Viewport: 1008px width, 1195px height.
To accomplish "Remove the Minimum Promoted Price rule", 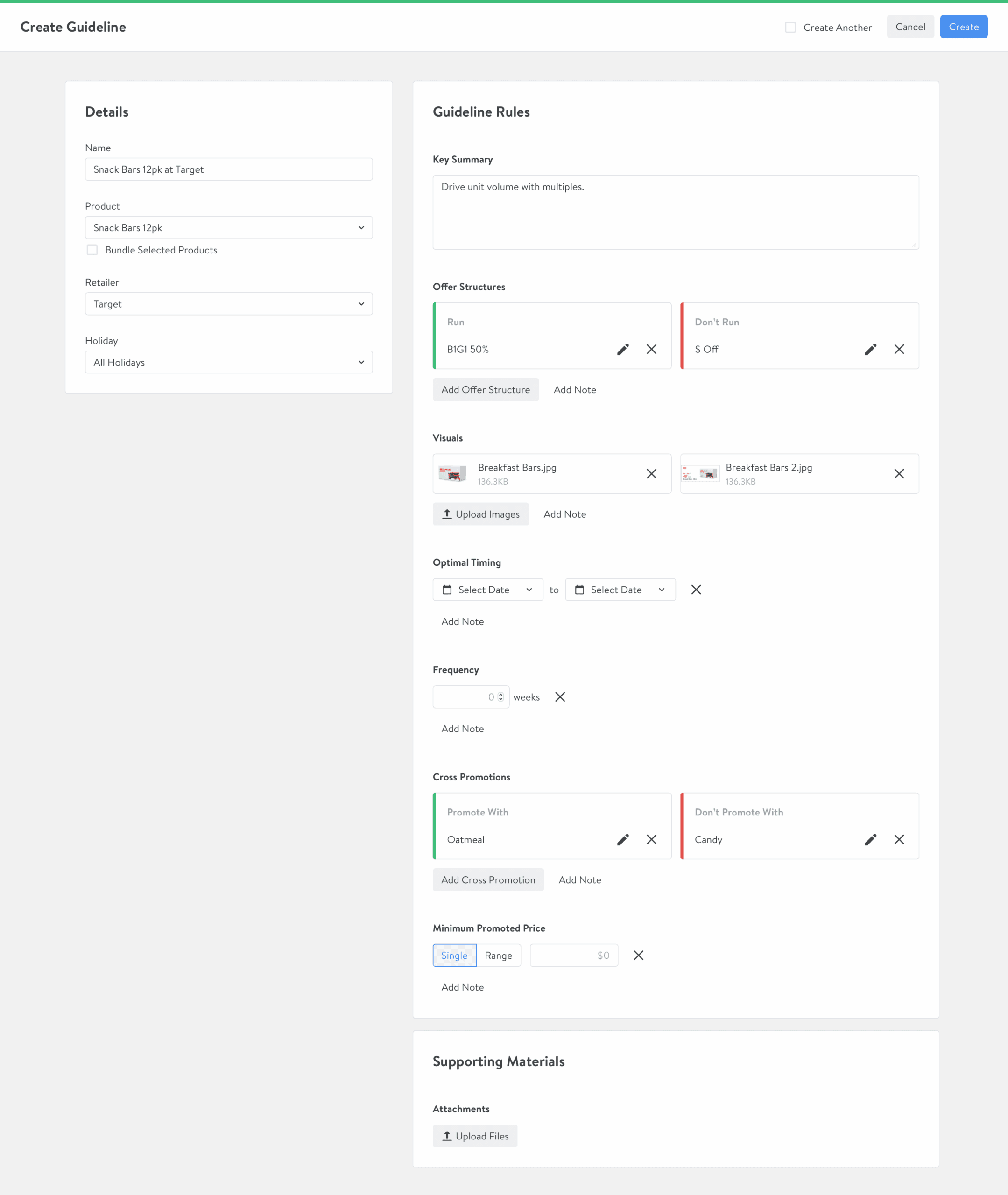I will tap(638, 955).
